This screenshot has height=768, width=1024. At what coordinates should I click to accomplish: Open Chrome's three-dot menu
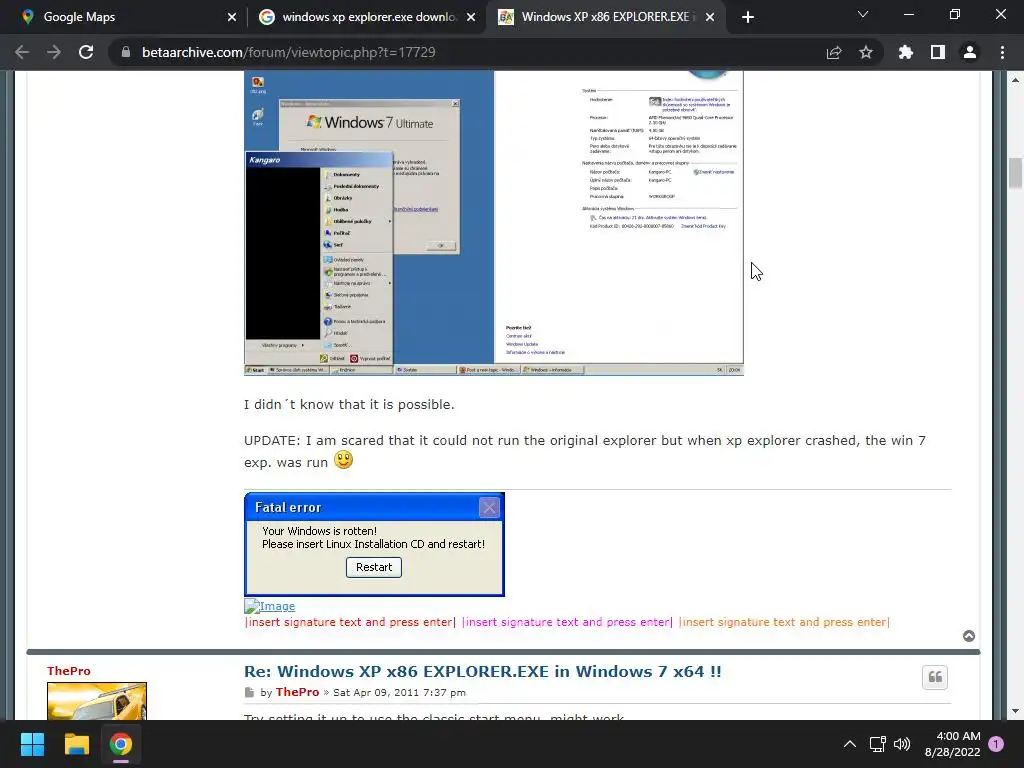click(1002, 52)
